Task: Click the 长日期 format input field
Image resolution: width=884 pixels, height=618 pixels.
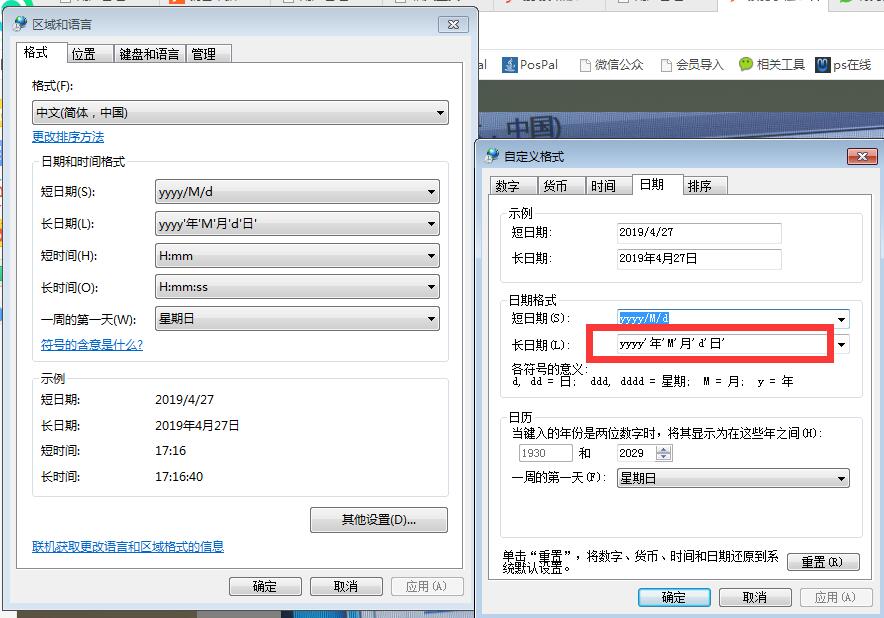Action: (x=710, y=344)
